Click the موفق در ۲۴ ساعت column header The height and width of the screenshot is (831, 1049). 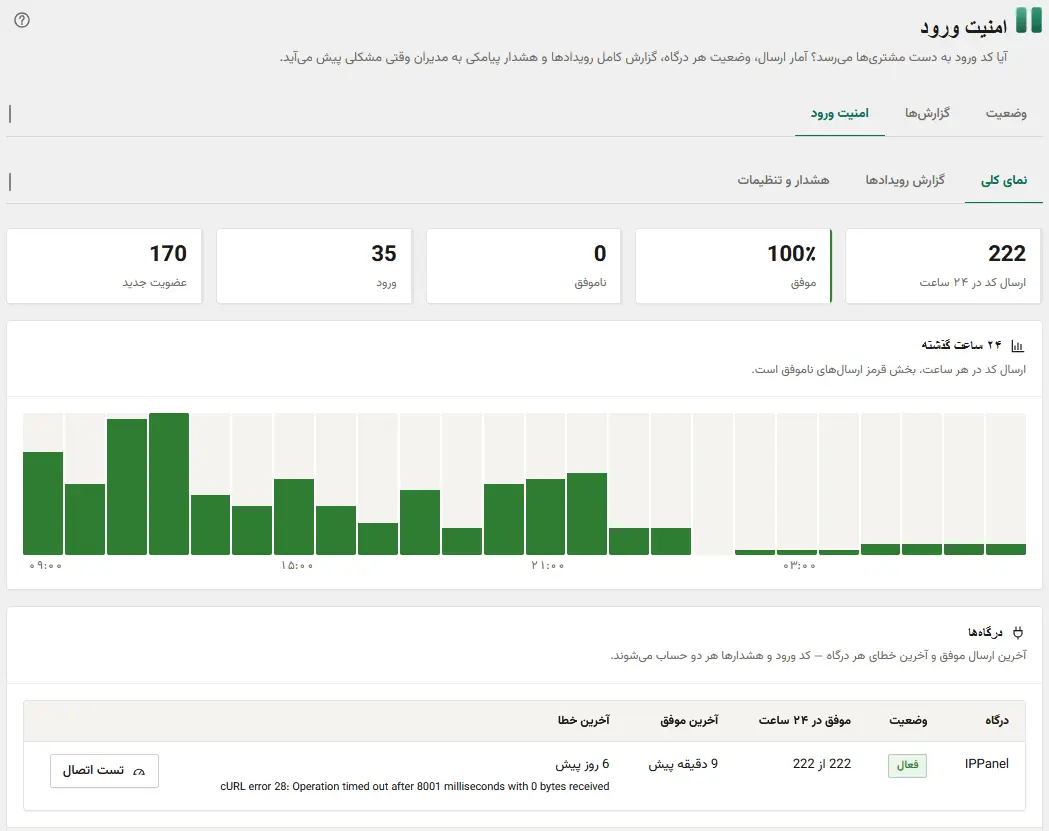point(805,721)
